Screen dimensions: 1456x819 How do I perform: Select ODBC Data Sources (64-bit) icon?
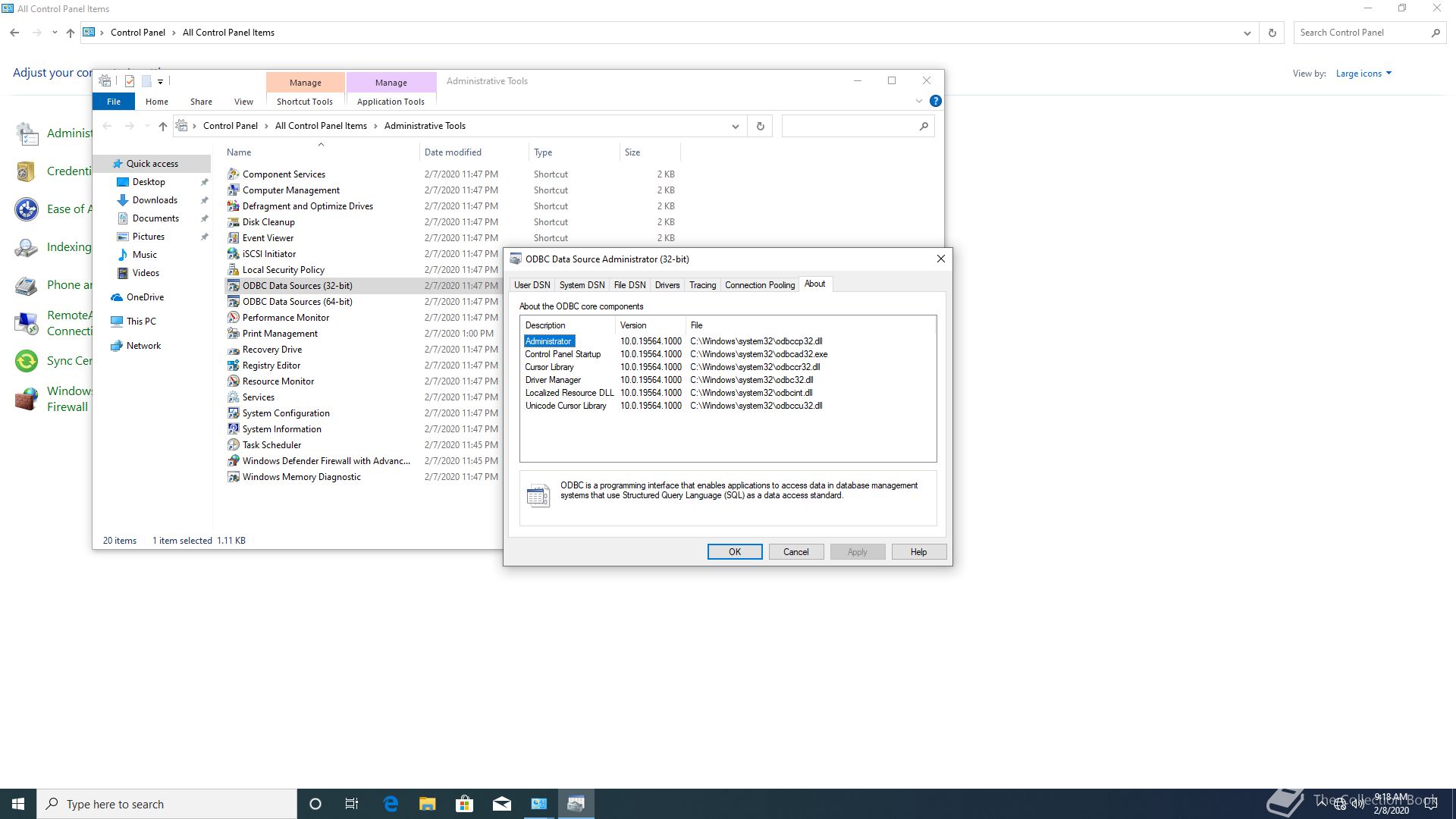(234, 302)
